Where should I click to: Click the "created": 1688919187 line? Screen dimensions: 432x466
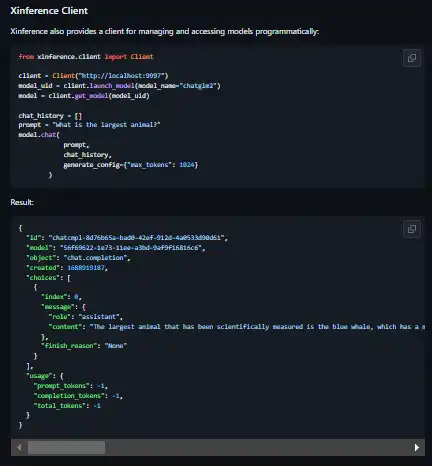pos(67,268)
